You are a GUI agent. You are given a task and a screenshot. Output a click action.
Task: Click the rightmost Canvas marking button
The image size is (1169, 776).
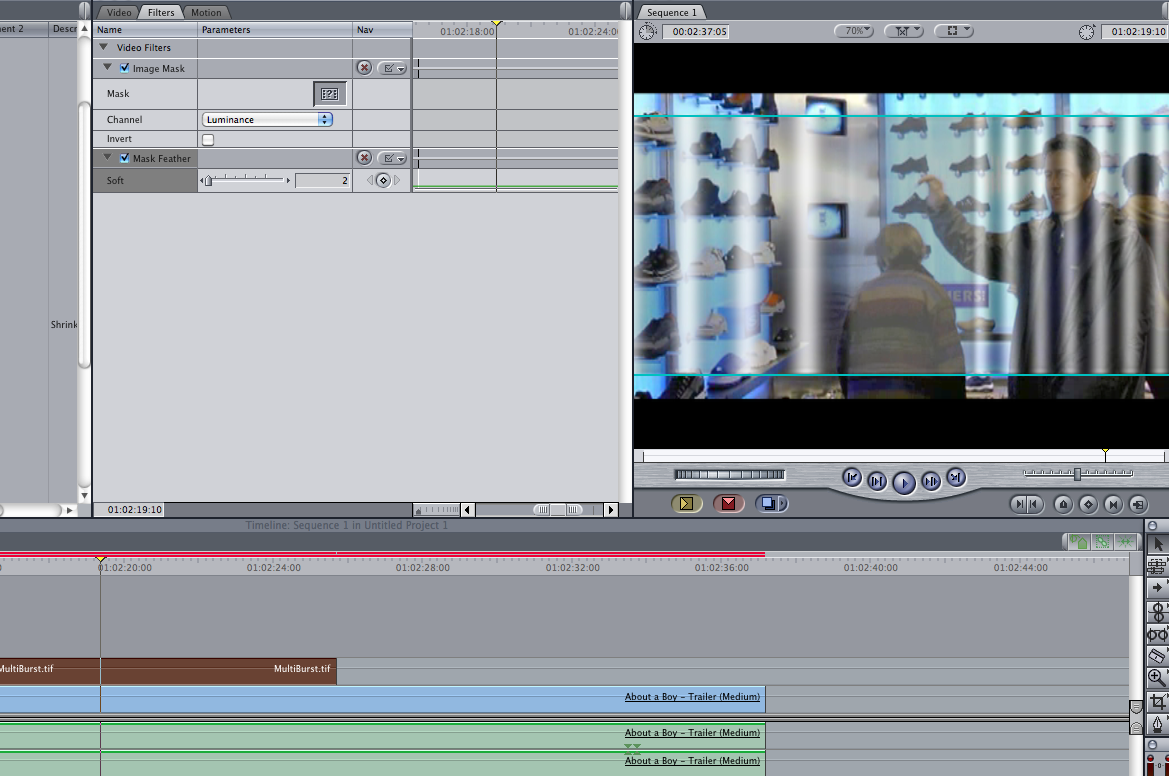click(x=1138, y=505)
